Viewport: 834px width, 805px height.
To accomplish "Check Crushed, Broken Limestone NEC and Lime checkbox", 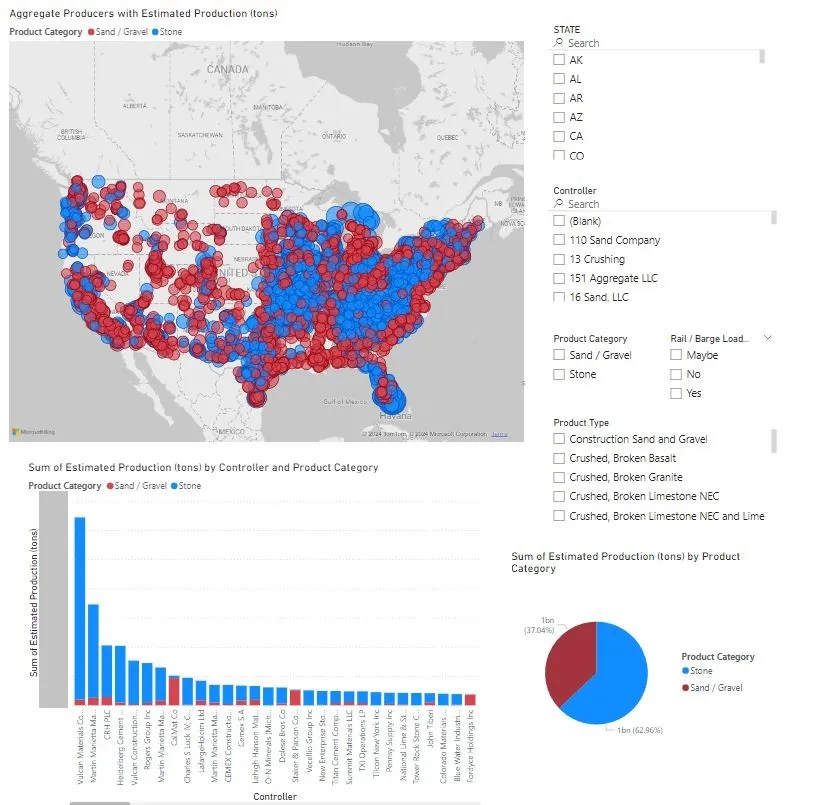I will pyautogui.click(x=559, y=516).
